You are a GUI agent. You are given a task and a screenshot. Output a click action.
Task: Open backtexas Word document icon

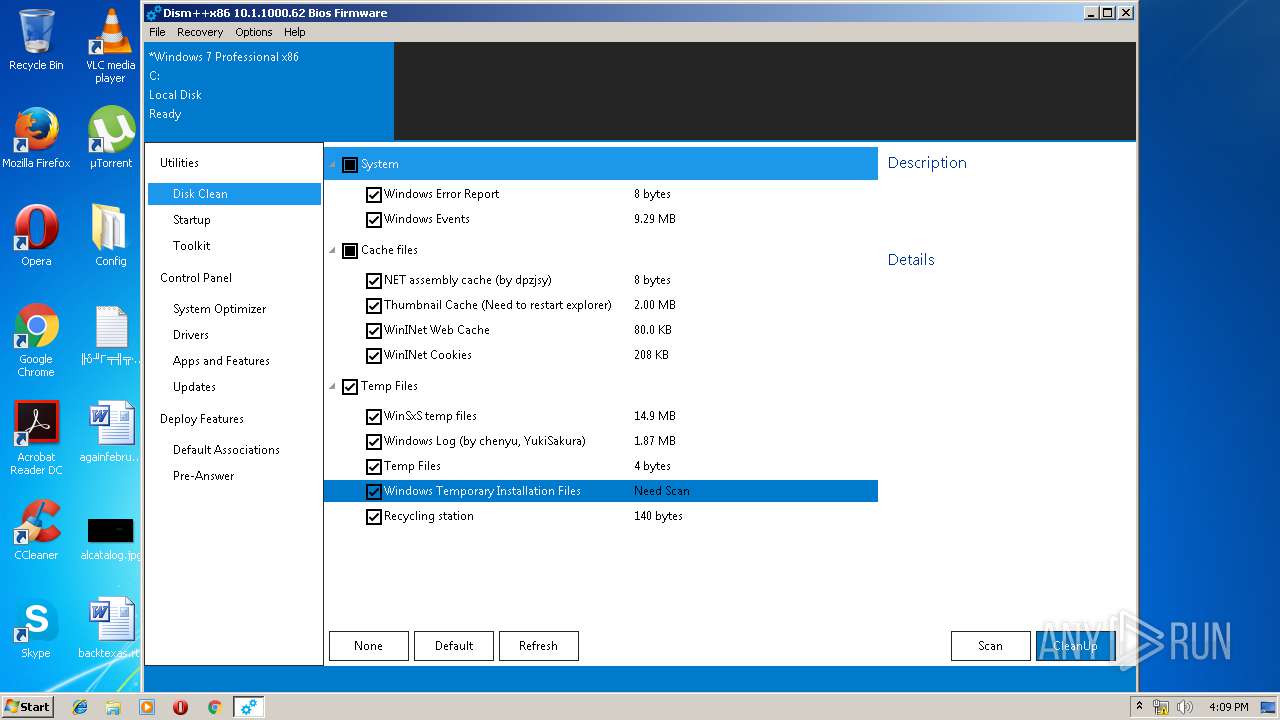tap(110, 628)
